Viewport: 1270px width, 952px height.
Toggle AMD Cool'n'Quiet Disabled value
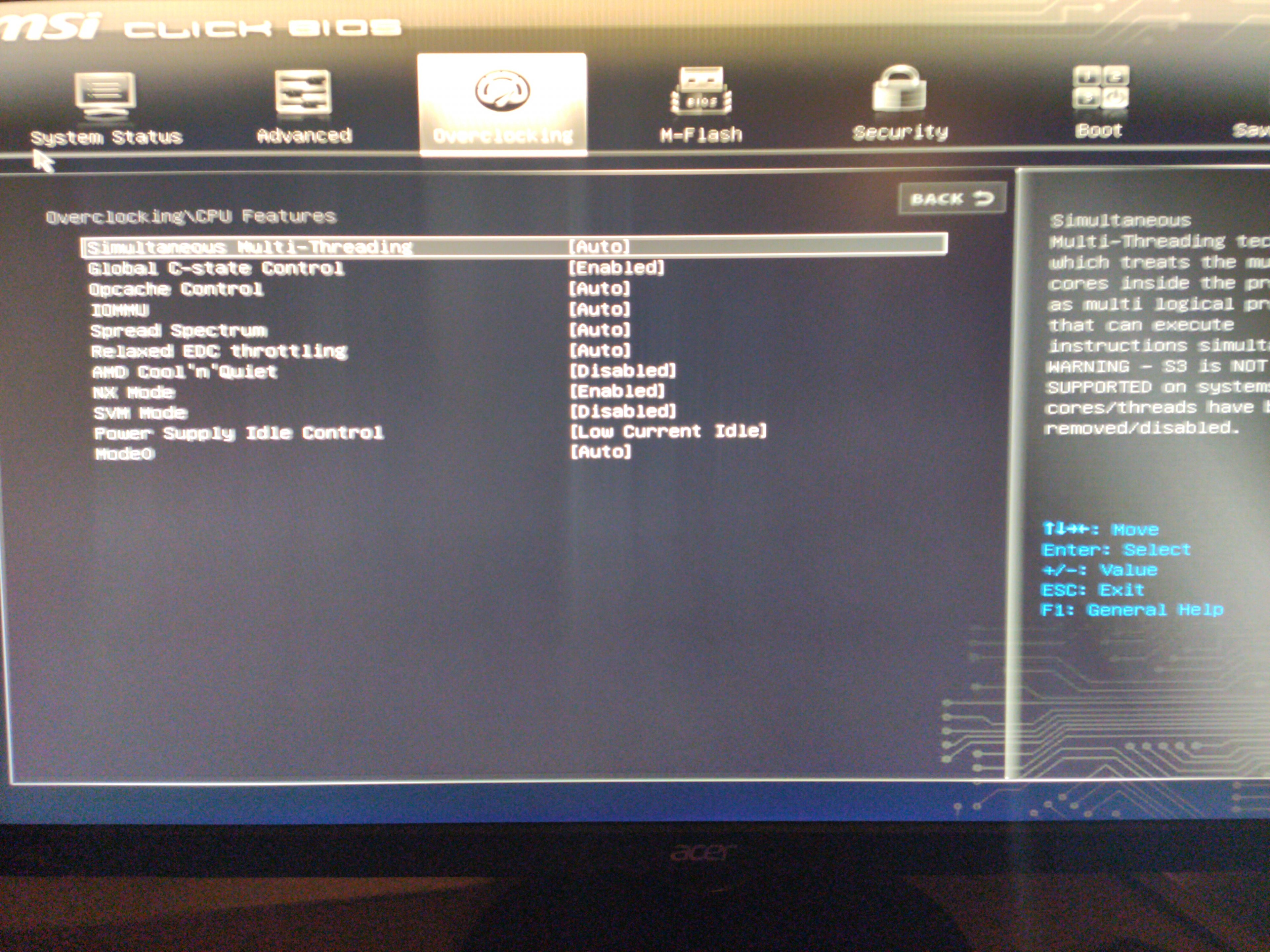tap(622, 371)
